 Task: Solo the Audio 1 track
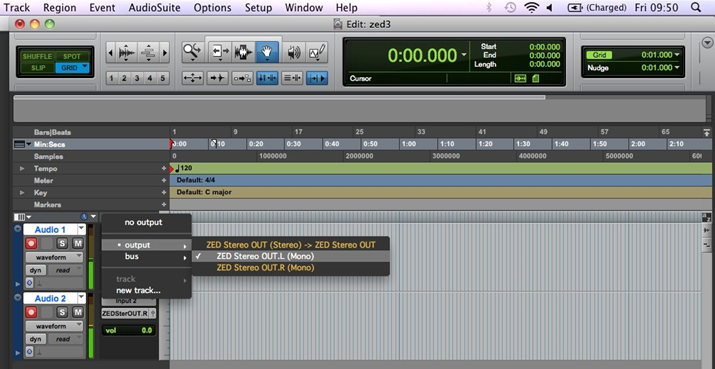[62, 243]
